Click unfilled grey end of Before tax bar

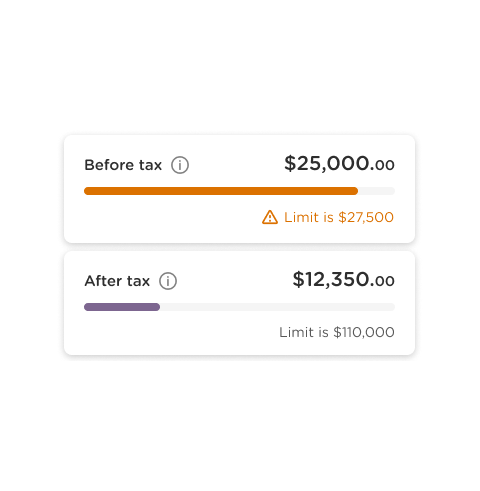click(x=377, y=191)
